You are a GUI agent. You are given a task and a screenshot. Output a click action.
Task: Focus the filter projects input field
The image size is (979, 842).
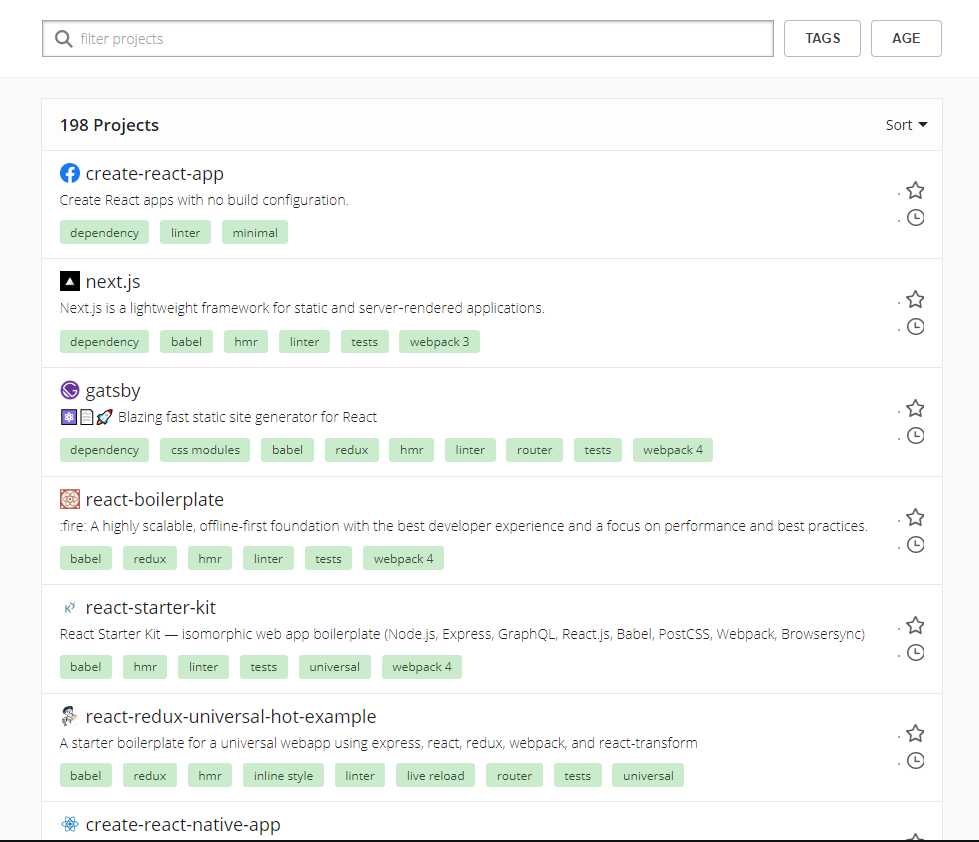click(x=408, y=39)
